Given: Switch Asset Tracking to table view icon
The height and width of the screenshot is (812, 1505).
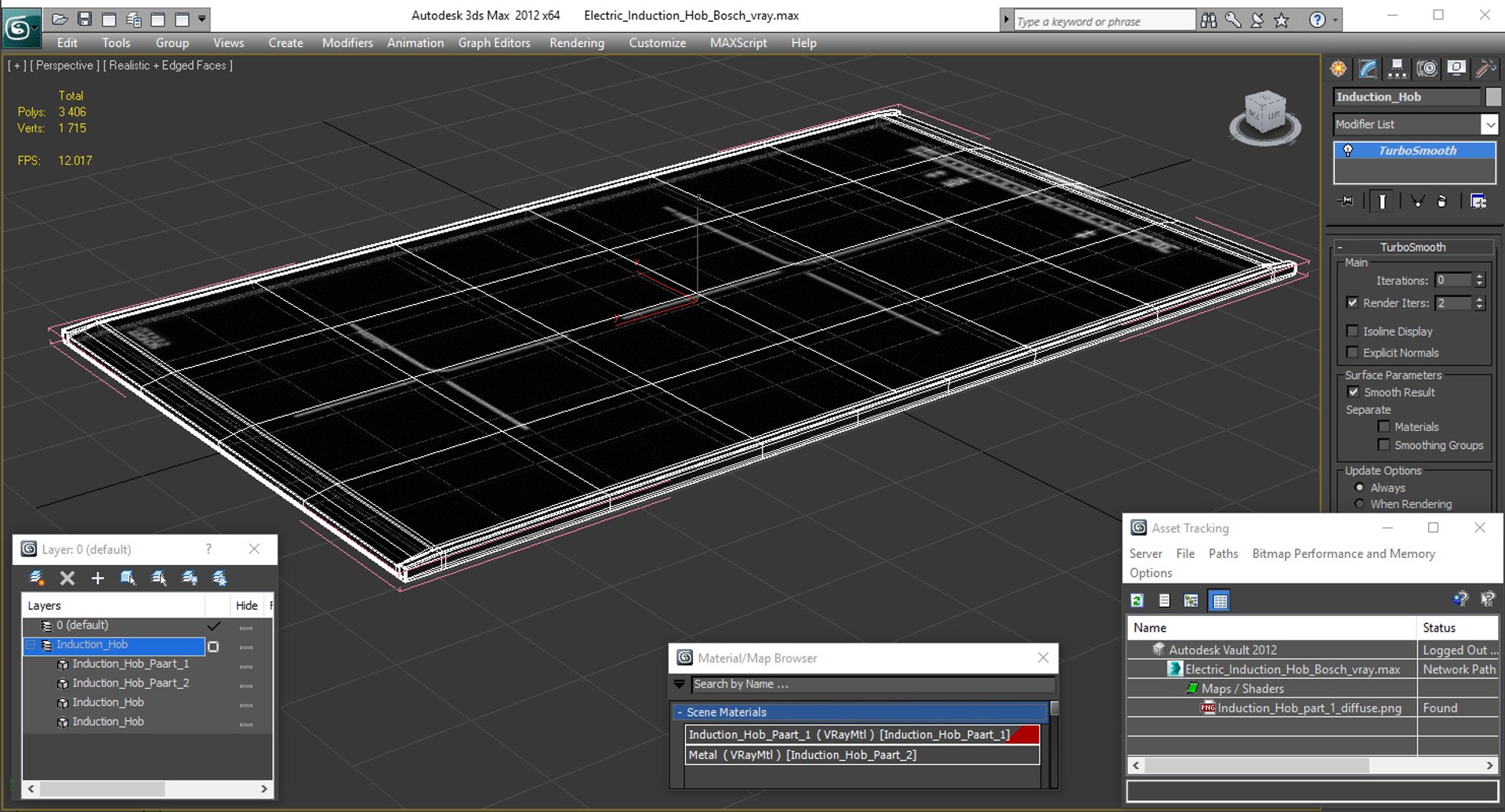Looking at the screenshot, I should [1220, 600].
